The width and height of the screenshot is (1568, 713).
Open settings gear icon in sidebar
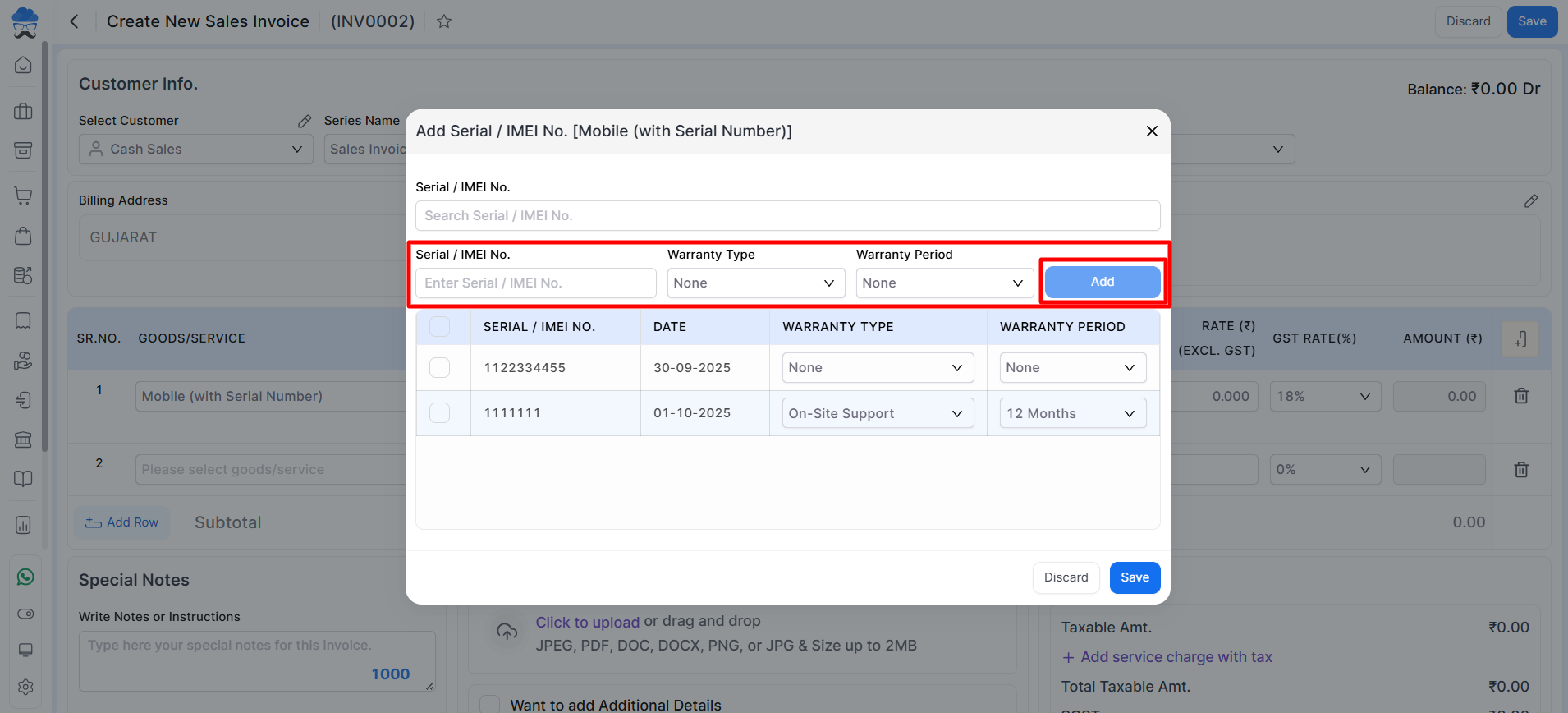[25, 686]
